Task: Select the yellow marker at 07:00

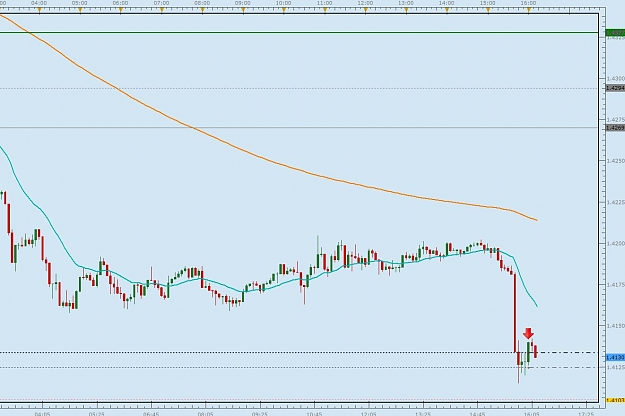Action: coord(162,11)
